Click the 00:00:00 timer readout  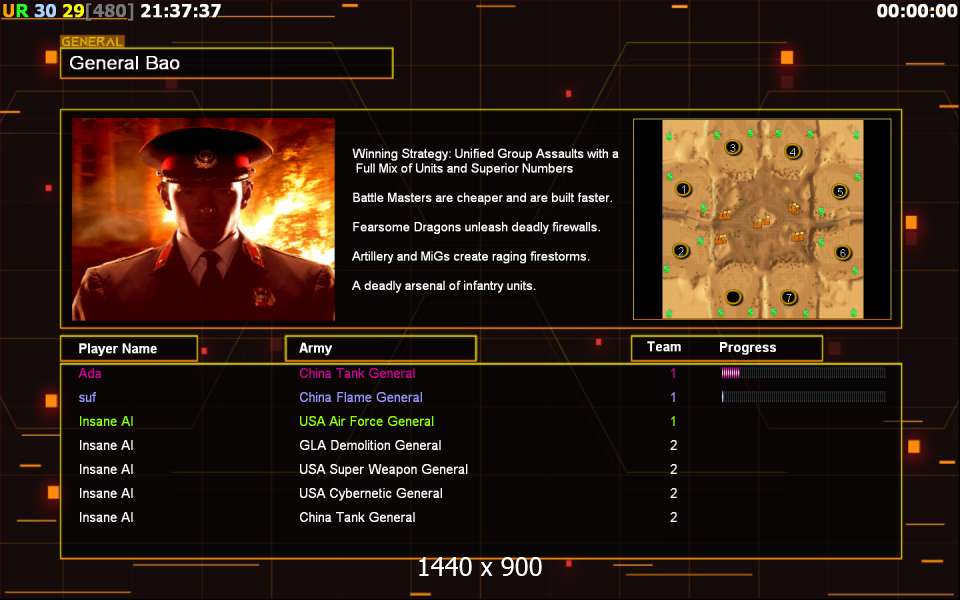pyautogui.click(x=917, y=10)
